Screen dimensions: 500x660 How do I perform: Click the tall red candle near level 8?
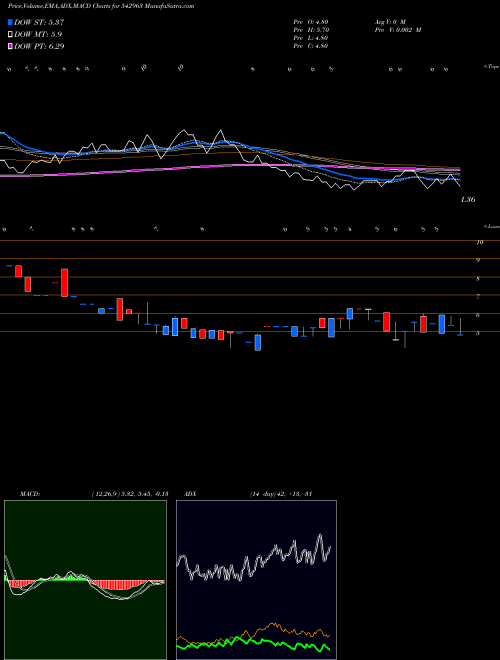[64, 282]
